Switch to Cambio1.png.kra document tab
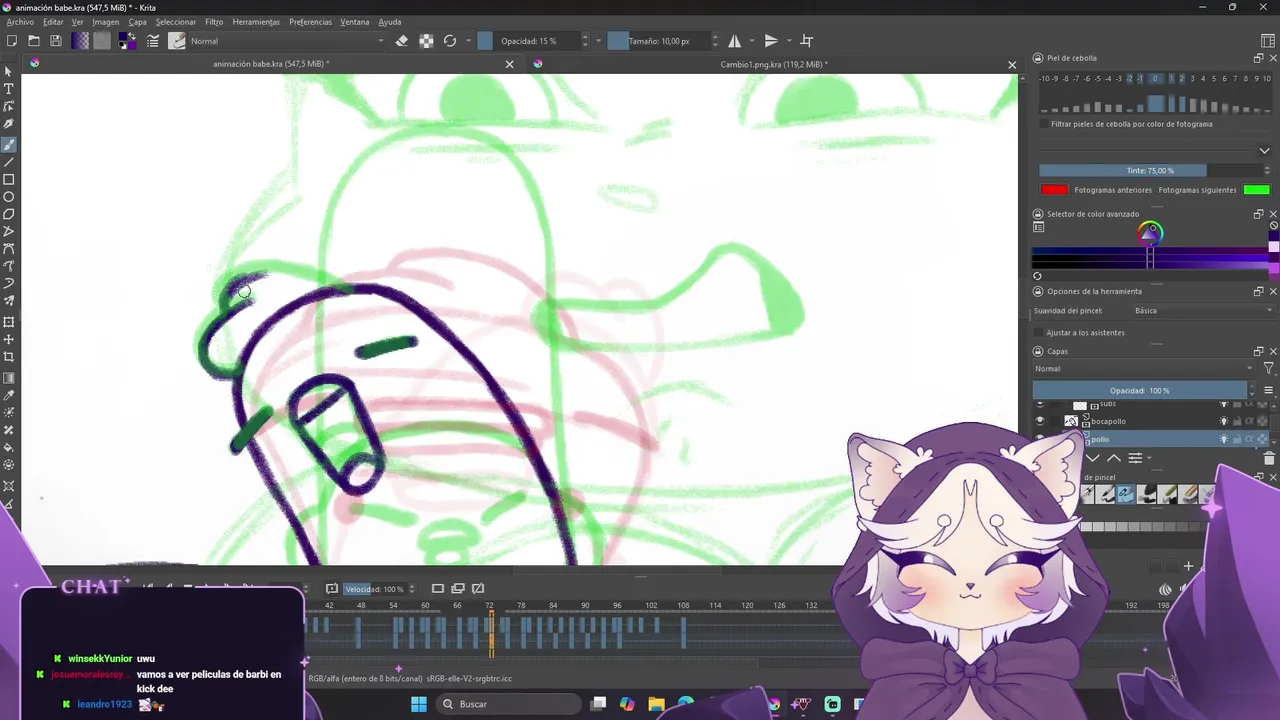 pos(773,65)
